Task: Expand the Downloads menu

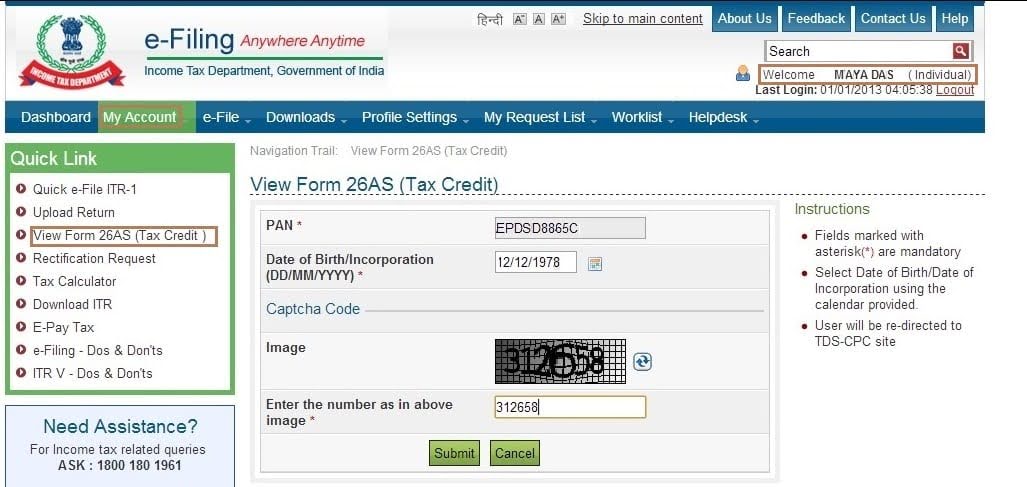Action: coord(306,118)
